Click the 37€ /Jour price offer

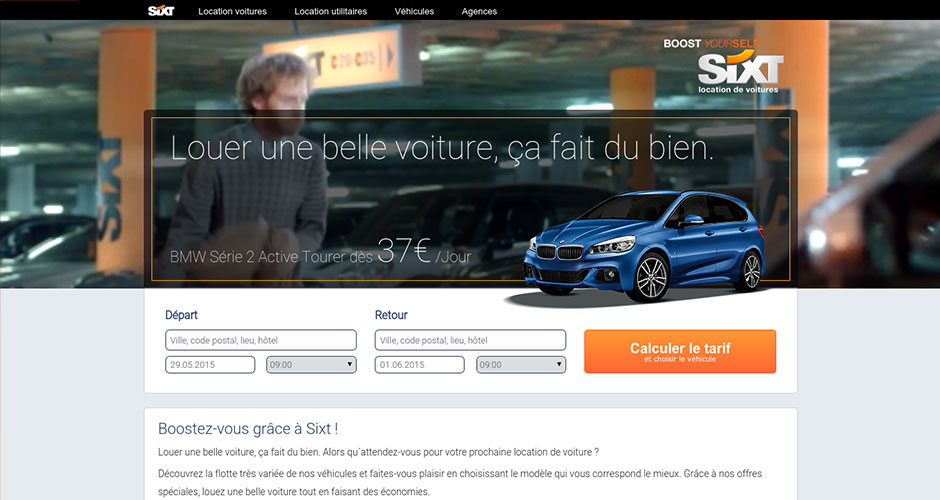pos(424,251)
